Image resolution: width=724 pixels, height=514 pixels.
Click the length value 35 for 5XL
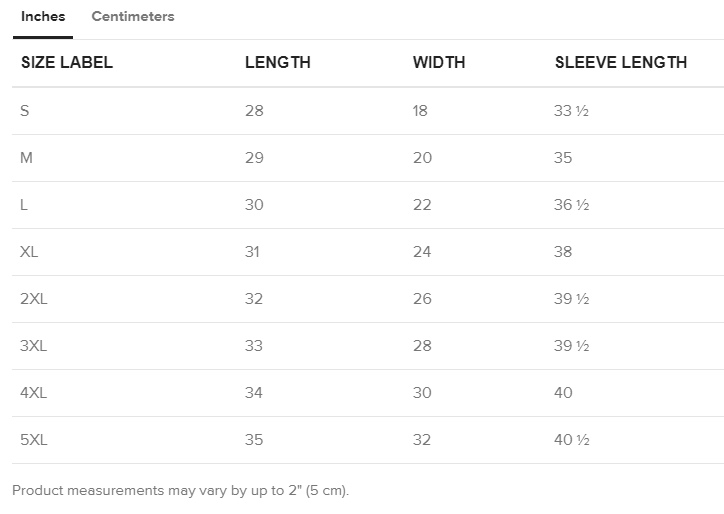coord(254,440)
